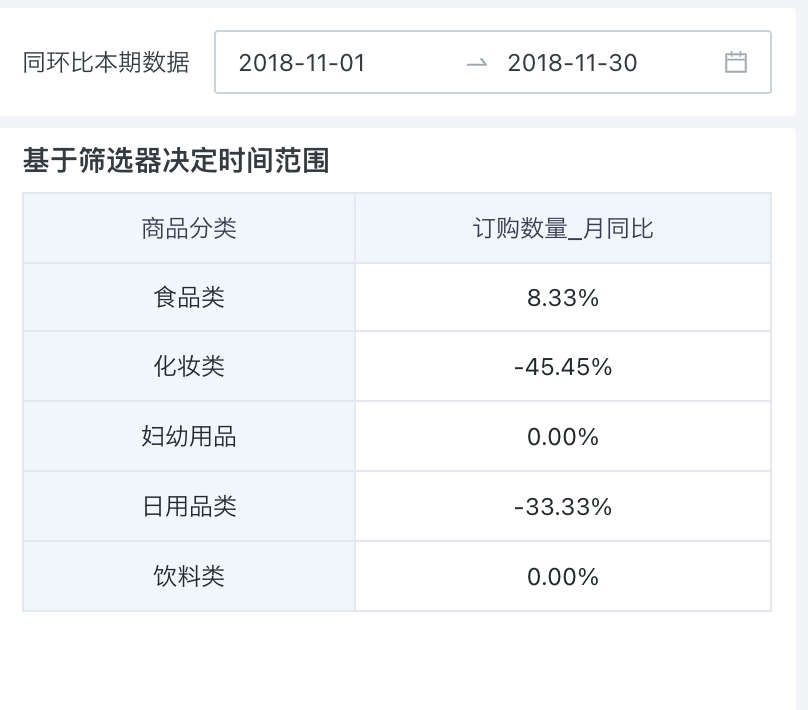This screenshot has width=808, height=710.
Task: Select the 化妆类 category cell
Action: [189, 367]
